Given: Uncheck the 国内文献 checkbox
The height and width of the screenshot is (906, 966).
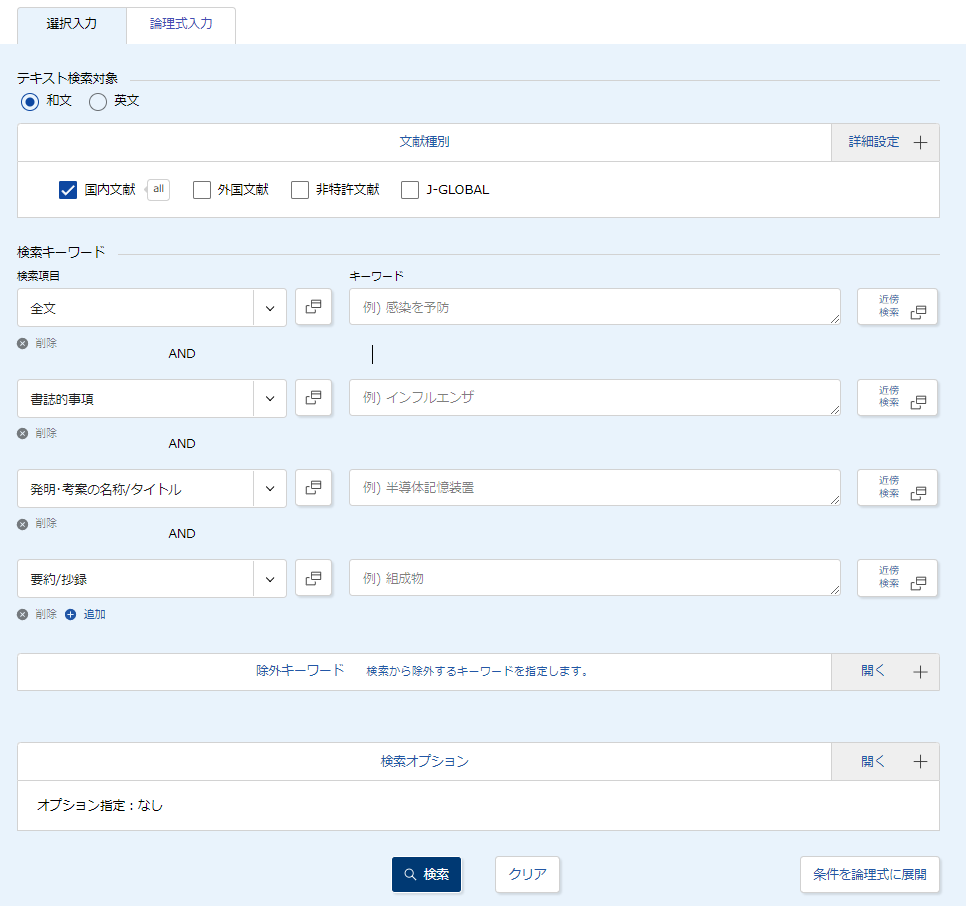Looking at the screenshot, I should (x=68, y=190).
